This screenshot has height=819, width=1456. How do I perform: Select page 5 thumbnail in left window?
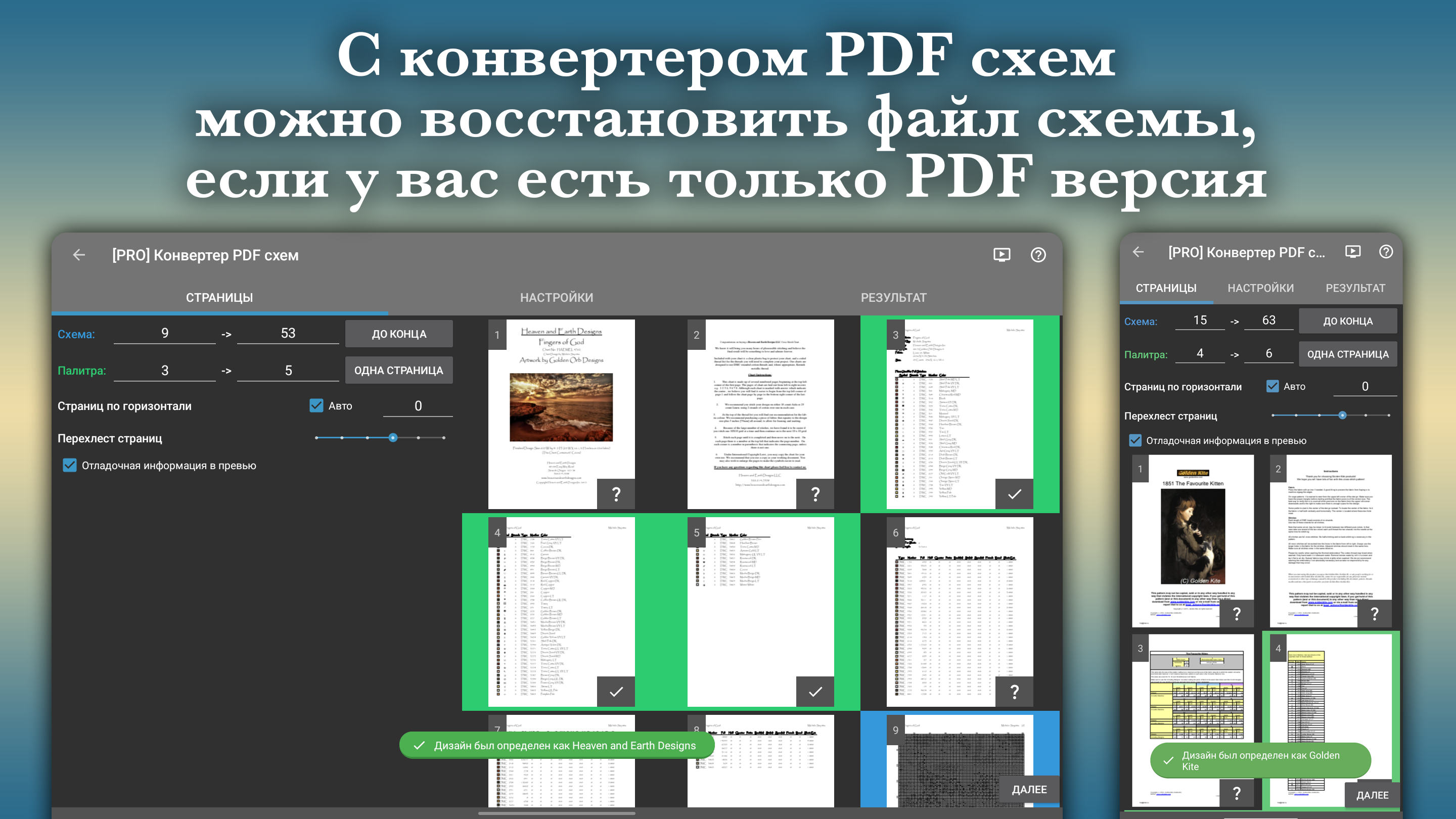tap(760, 610)
